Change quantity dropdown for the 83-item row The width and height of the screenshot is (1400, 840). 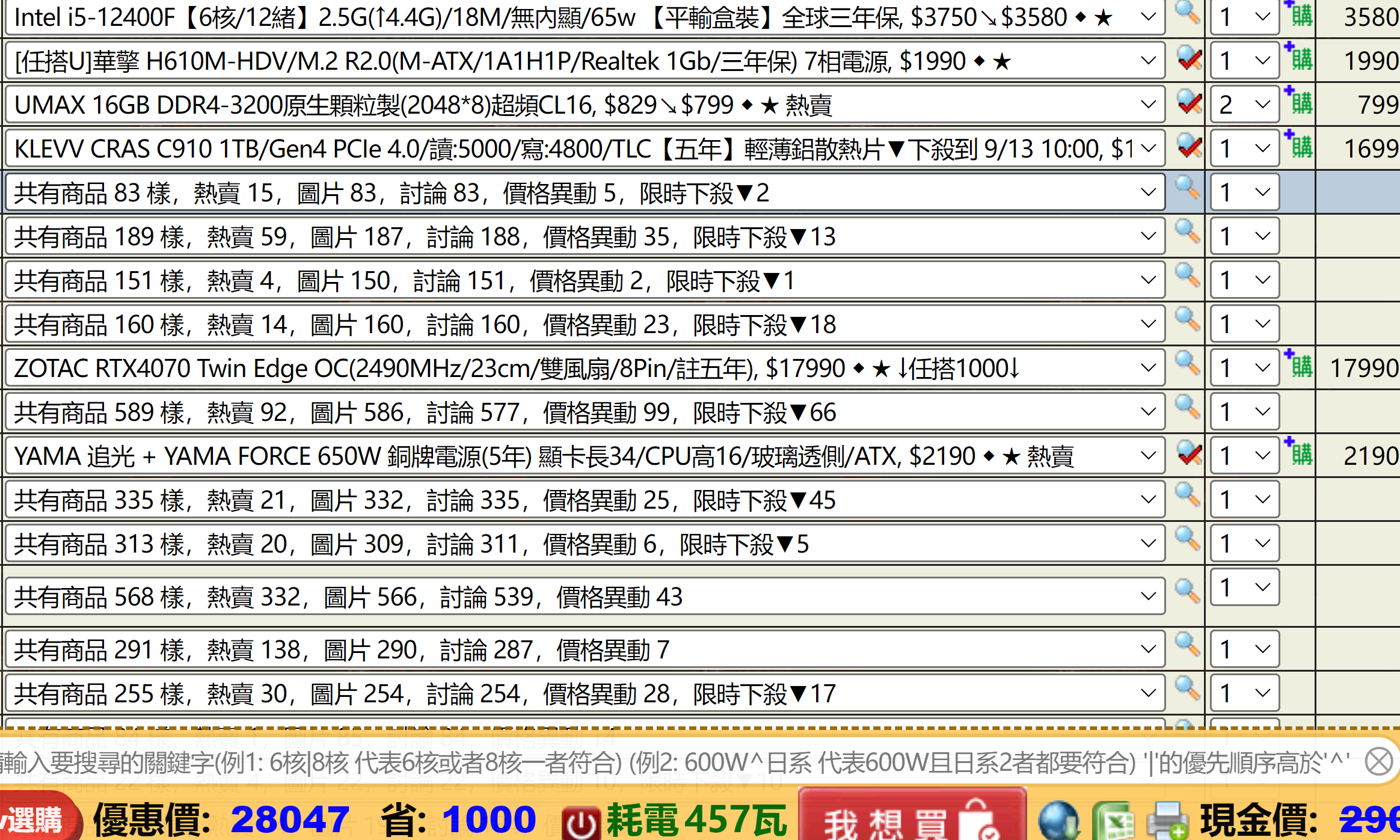1244,192
